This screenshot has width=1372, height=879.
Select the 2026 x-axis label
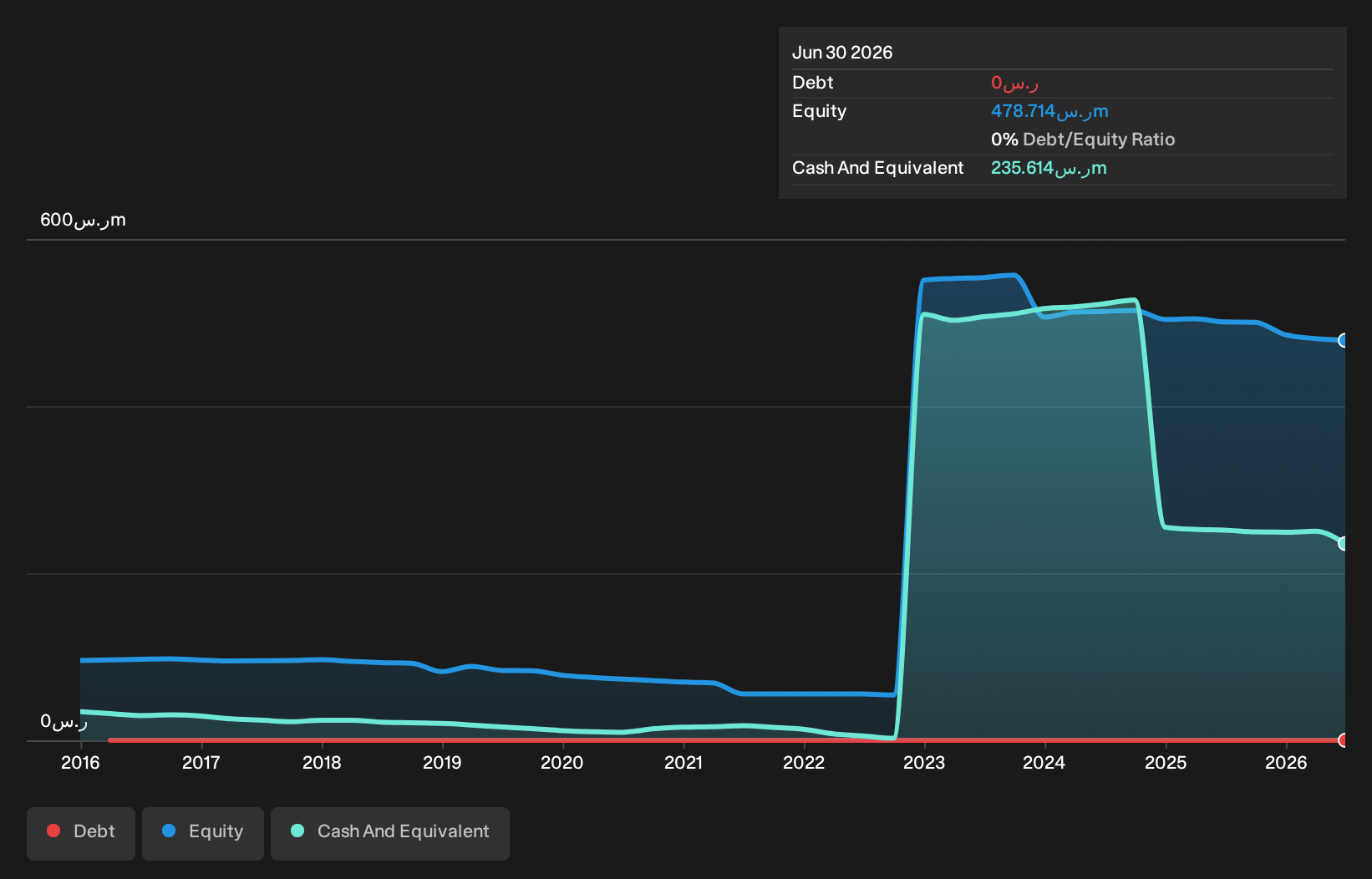pyautogui.click(x=1286, y=762)
